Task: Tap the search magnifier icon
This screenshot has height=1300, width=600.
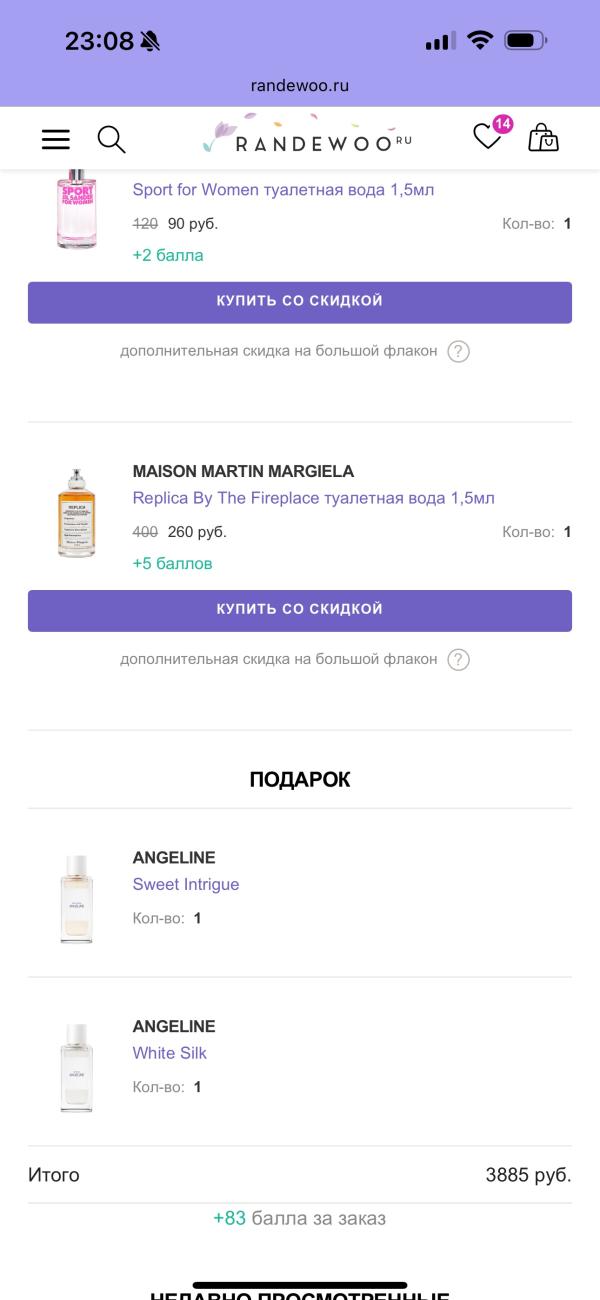Action: click(x=111, y=139)
